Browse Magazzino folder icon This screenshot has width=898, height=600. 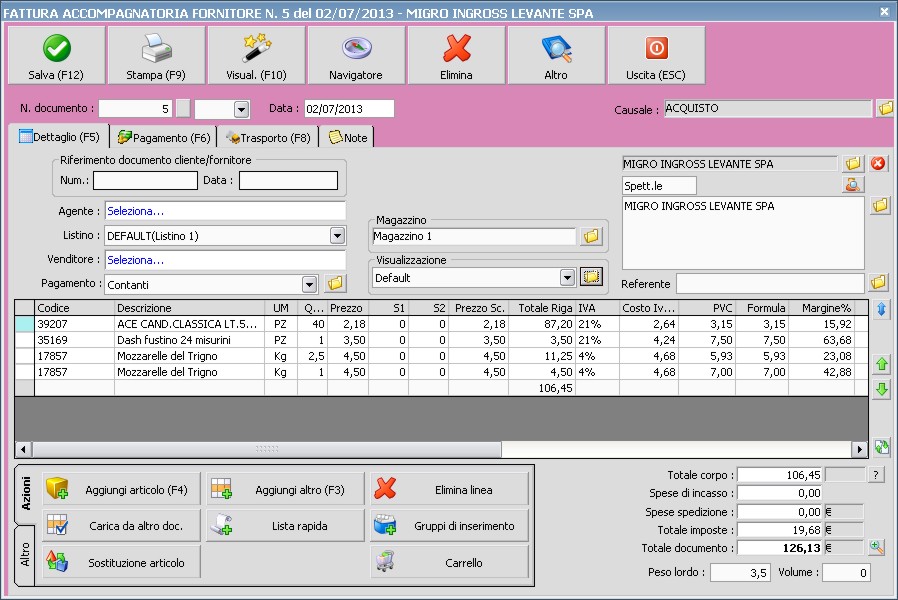592,236
